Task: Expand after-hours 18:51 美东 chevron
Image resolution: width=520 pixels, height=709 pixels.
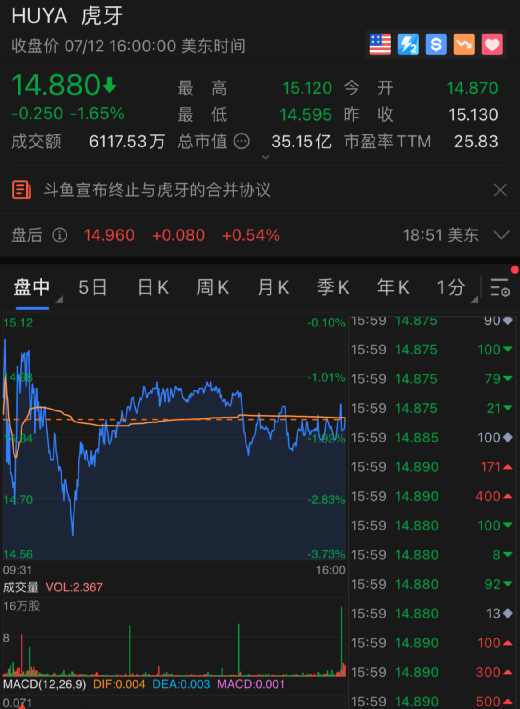Action: (501, 235)
